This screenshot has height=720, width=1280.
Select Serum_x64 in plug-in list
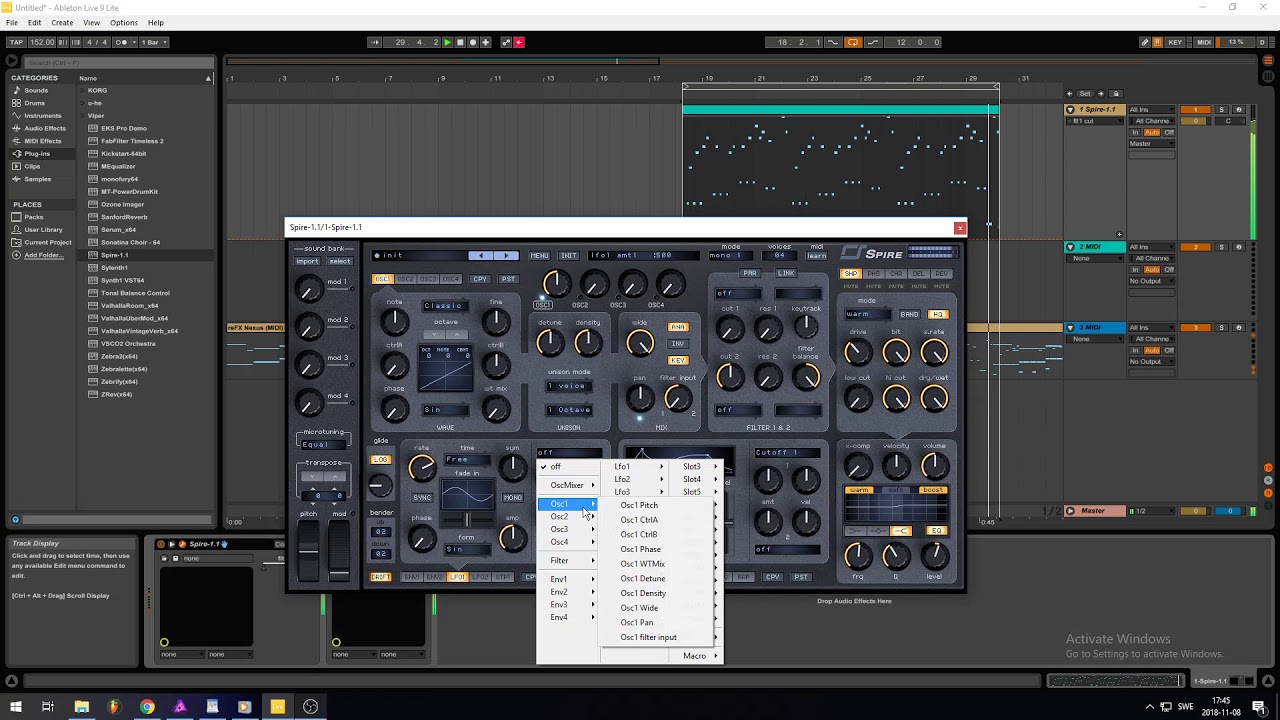[118, 230]
